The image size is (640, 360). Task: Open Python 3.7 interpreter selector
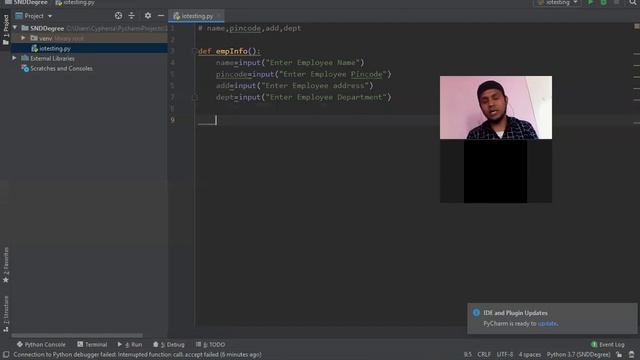point(578,355)
